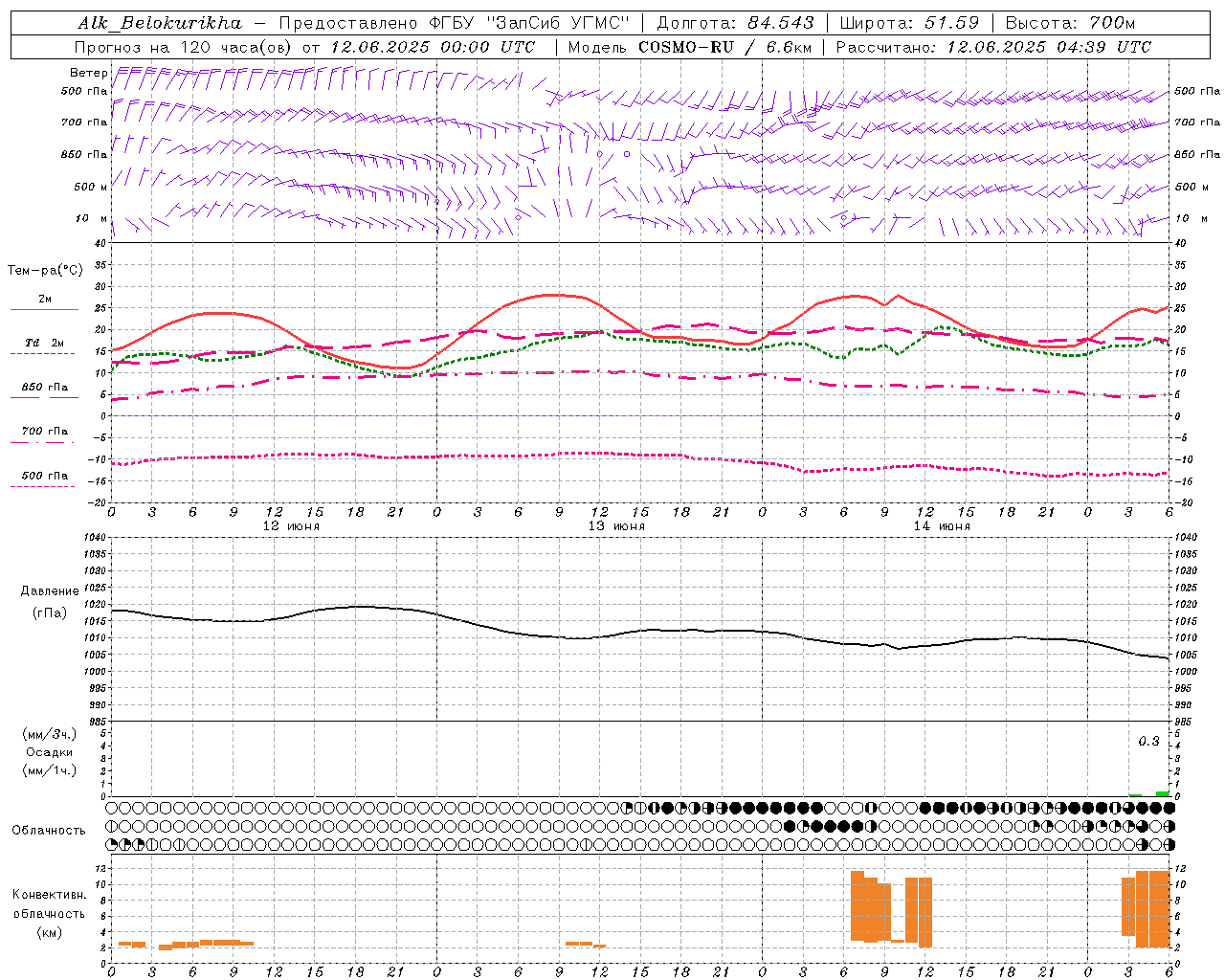Screen dimensions: 1225x980
Task: Click the model label COSMO-RU / 6.6км
Action: point(725,47)
